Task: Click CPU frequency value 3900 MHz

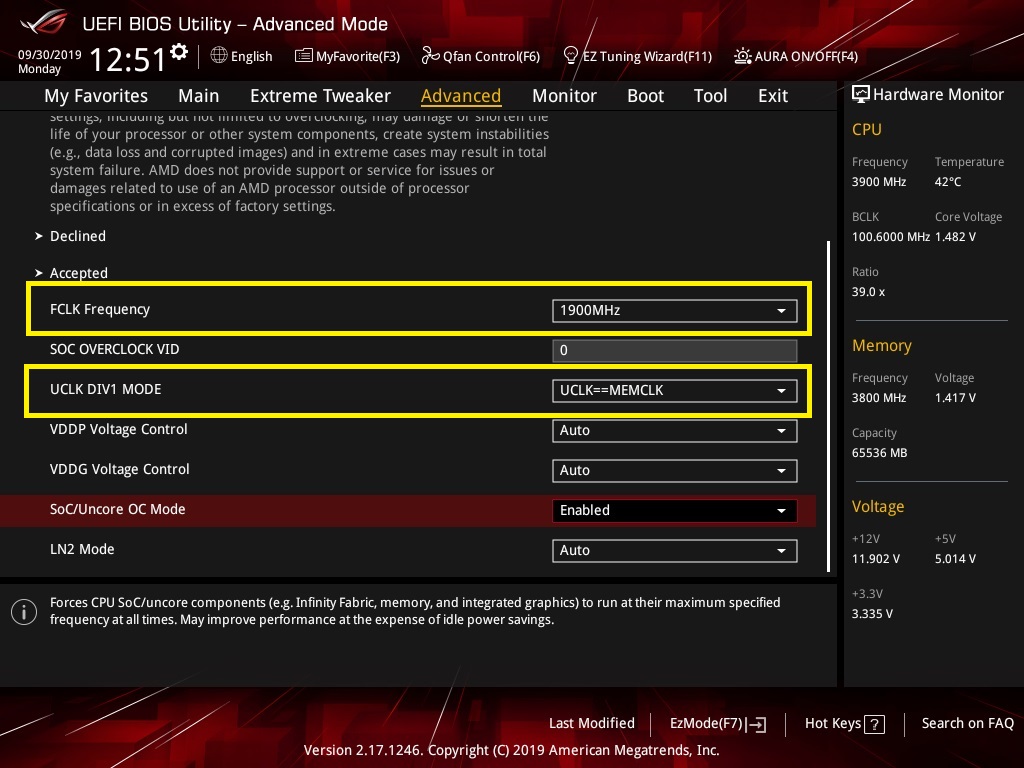Action: pos(878,182)
